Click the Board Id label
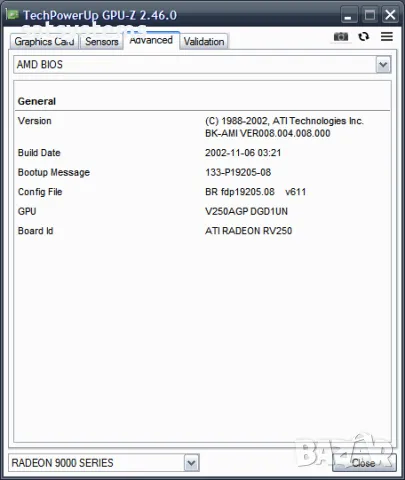This screenshot has width=405, height=480. 35,231
